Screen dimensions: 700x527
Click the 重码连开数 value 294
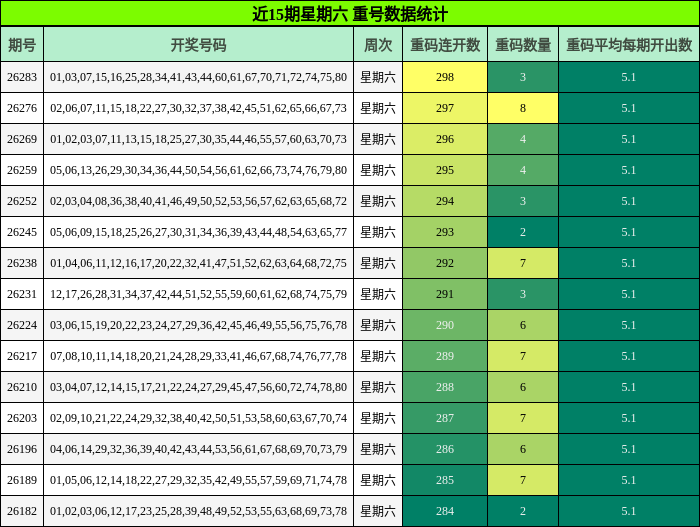(445, 201)
